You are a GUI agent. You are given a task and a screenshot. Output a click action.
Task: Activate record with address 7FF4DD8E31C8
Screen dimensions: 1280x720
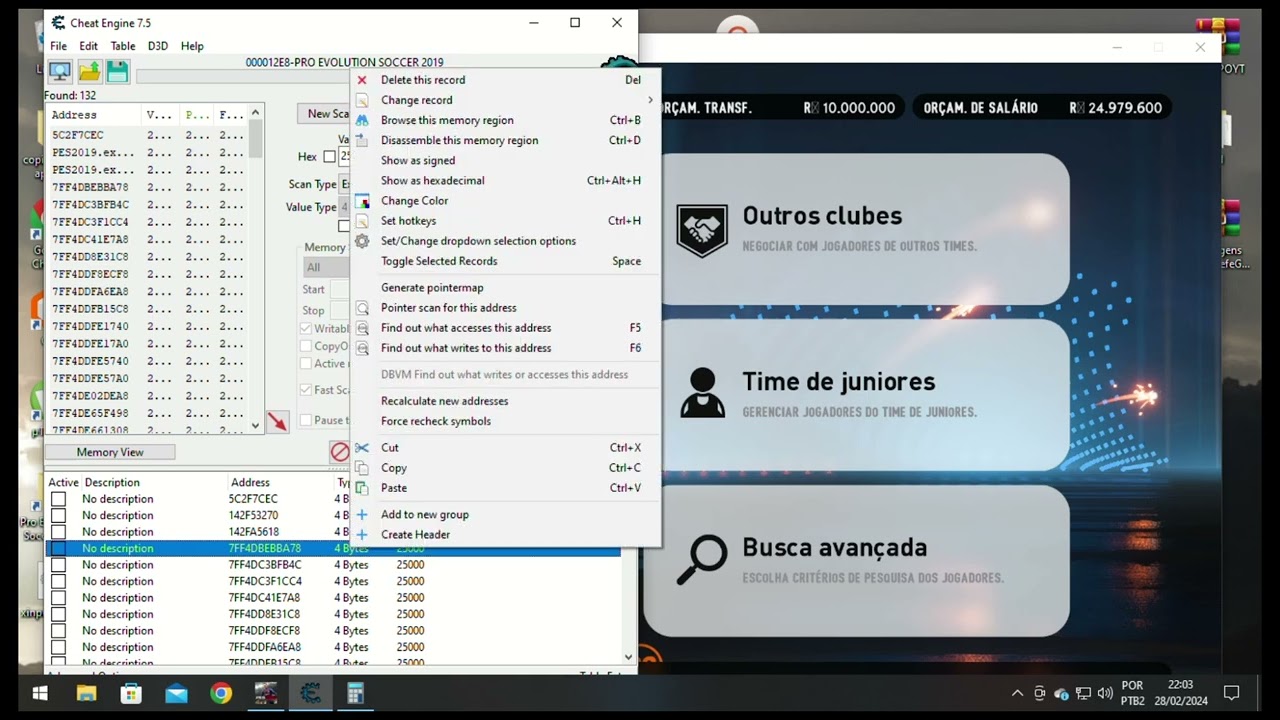pos(58,615)
